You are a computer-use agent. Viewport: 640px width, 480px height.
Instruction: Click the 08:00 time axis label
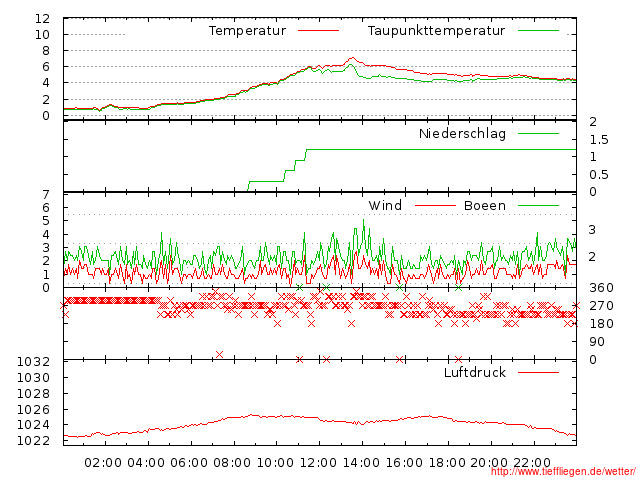232,463
